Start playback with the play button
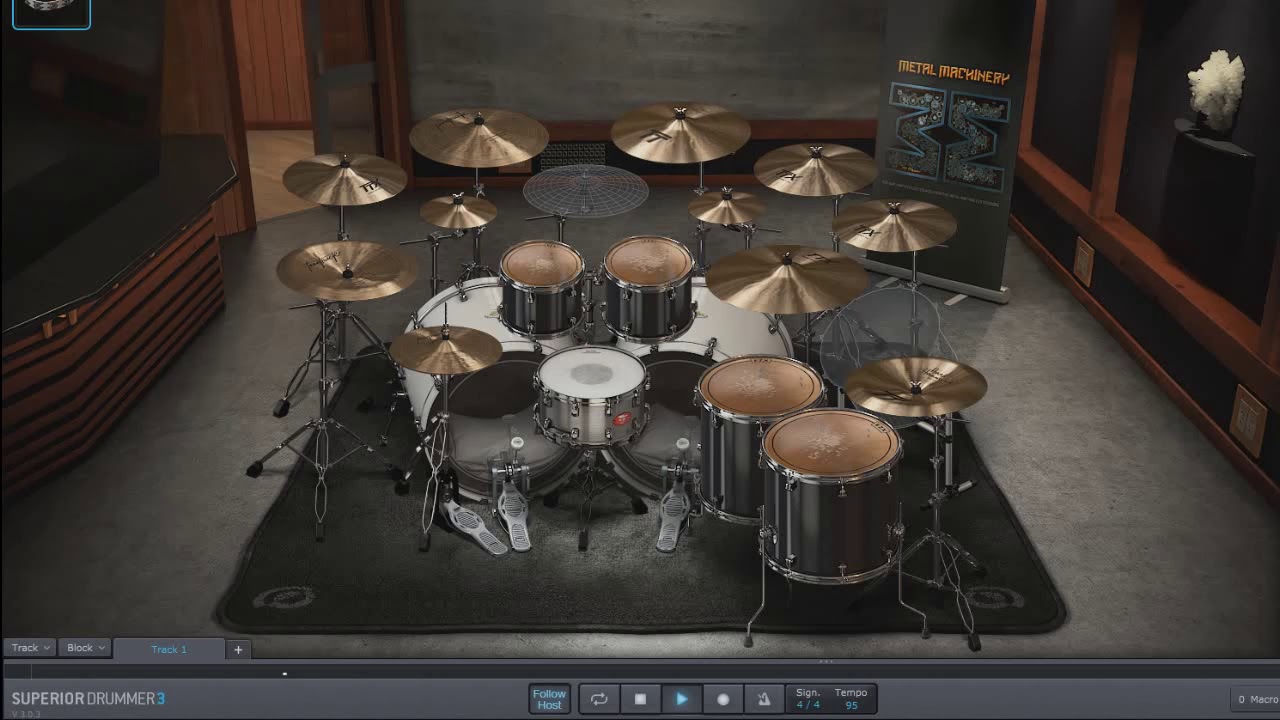 pyautogui.click(x=682, y=699)
